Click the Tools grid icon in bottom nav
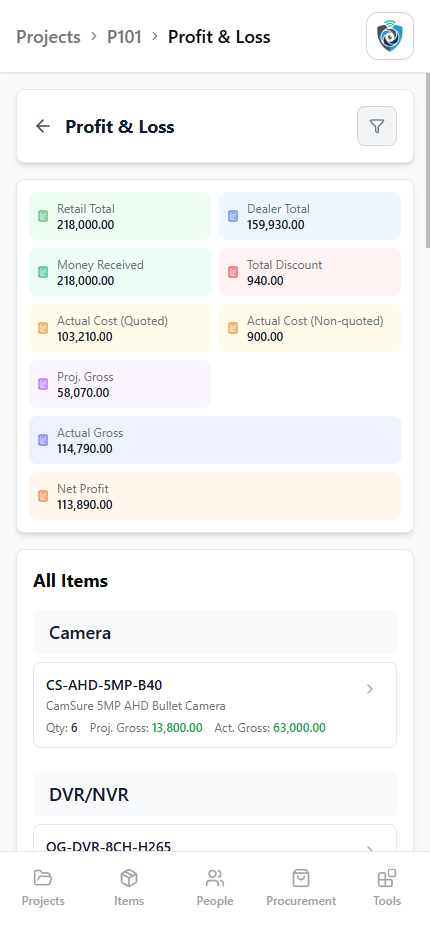The height and width of the screenshot is (932, 430). tap(387, 878)
